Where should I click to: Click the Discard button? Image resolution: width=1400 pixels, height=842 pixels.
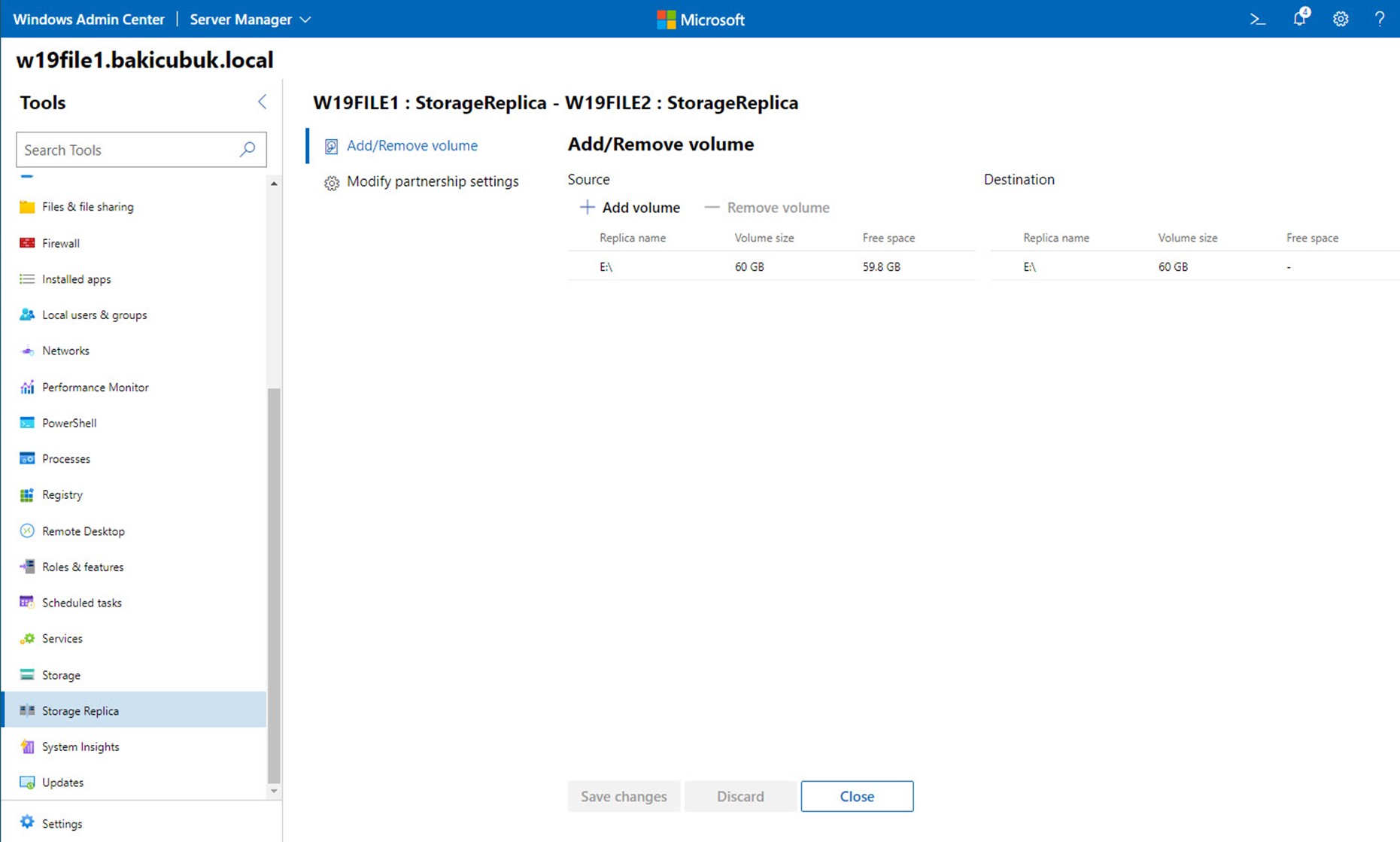click(740, 796)
